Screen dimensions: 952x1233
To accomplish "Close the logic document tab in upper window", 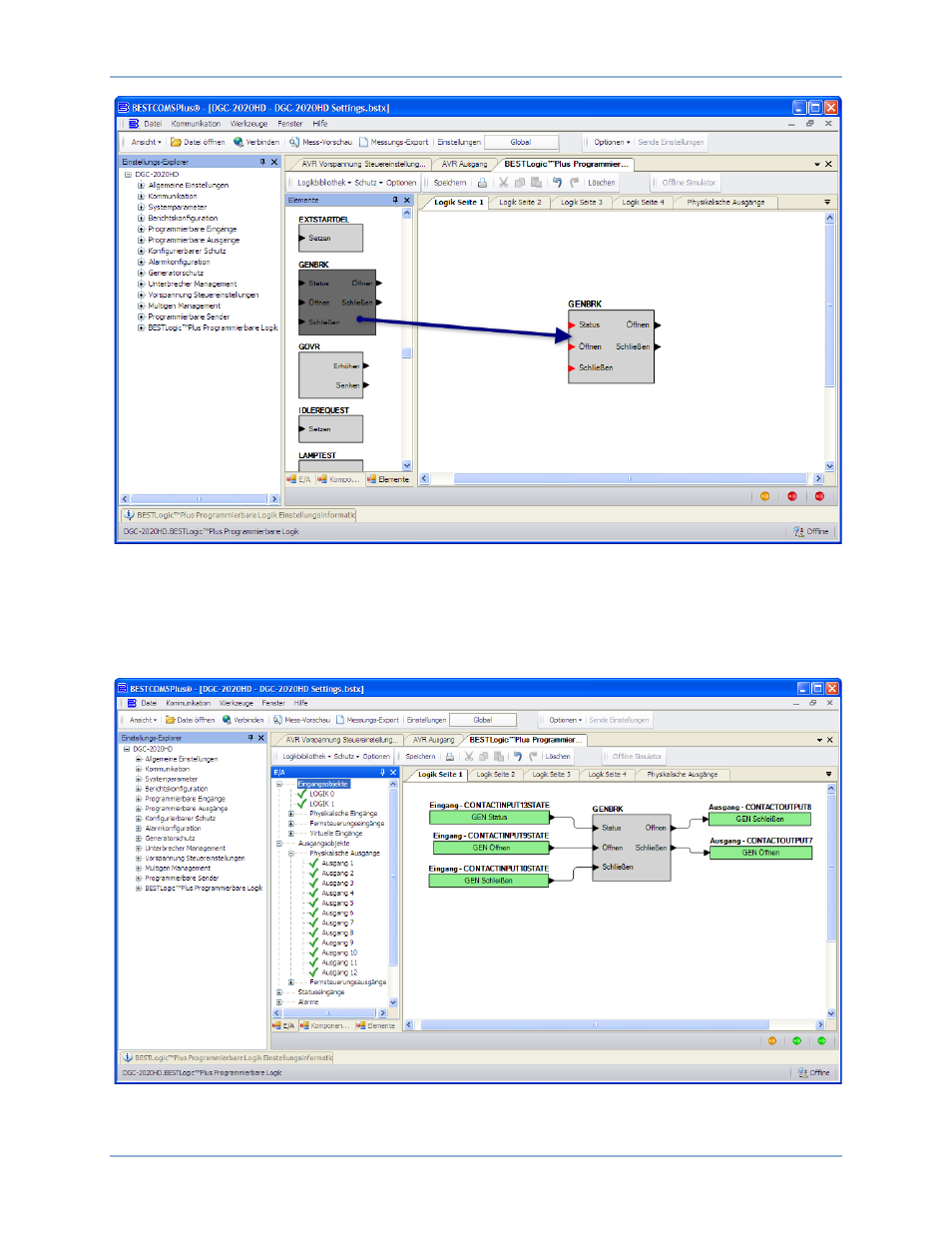I will tap(828, 164).
